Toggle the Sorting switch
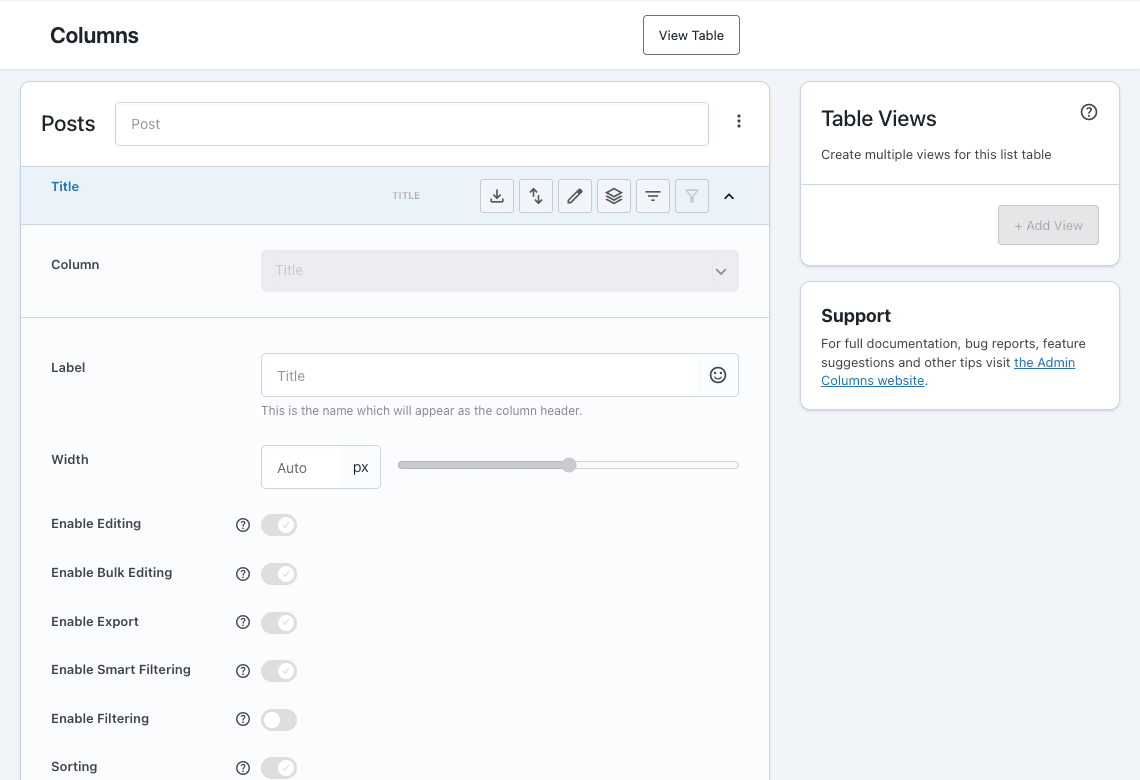Viewport: 1140px width, 780px height. coord(279,768)
